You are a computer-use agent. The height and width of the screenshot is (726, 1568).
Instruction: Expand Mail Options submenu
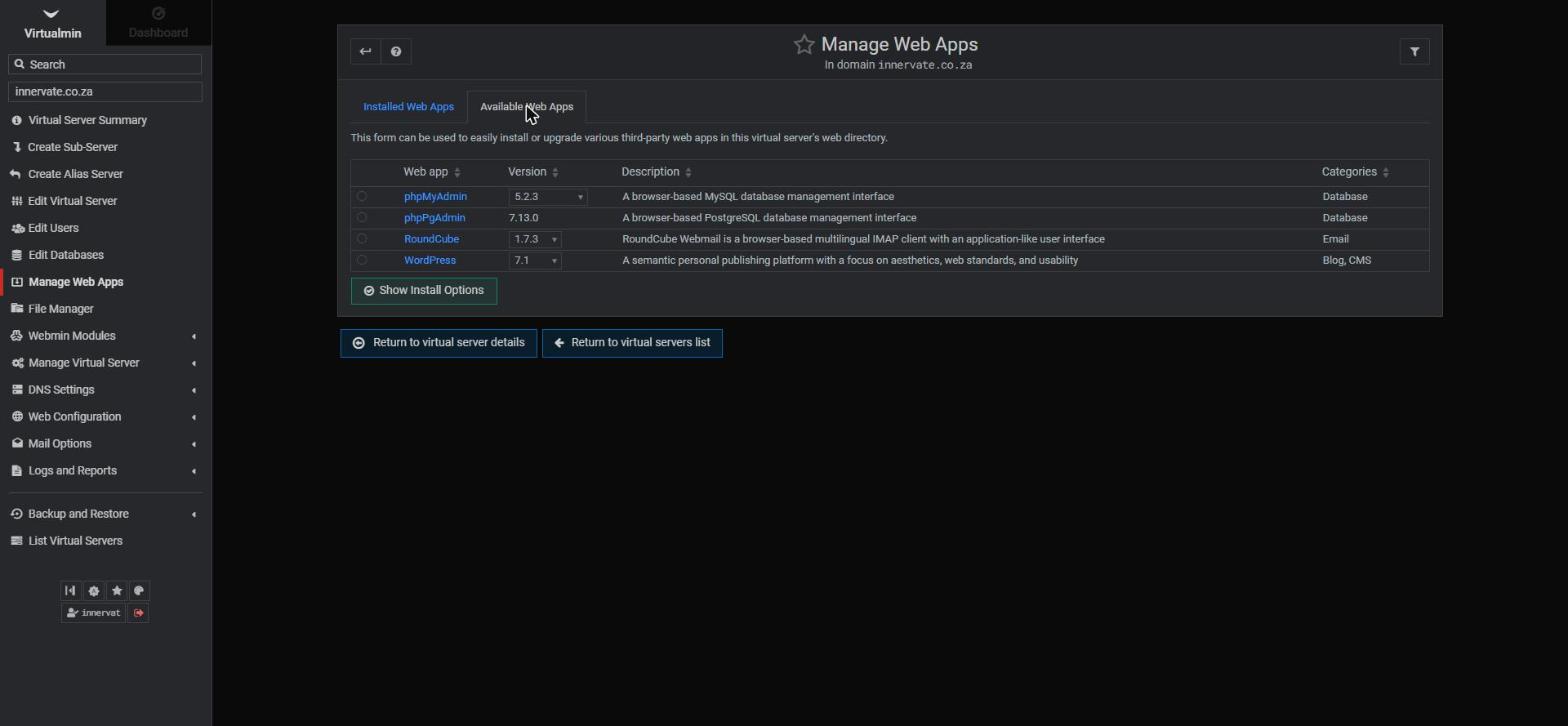point(105,444)
